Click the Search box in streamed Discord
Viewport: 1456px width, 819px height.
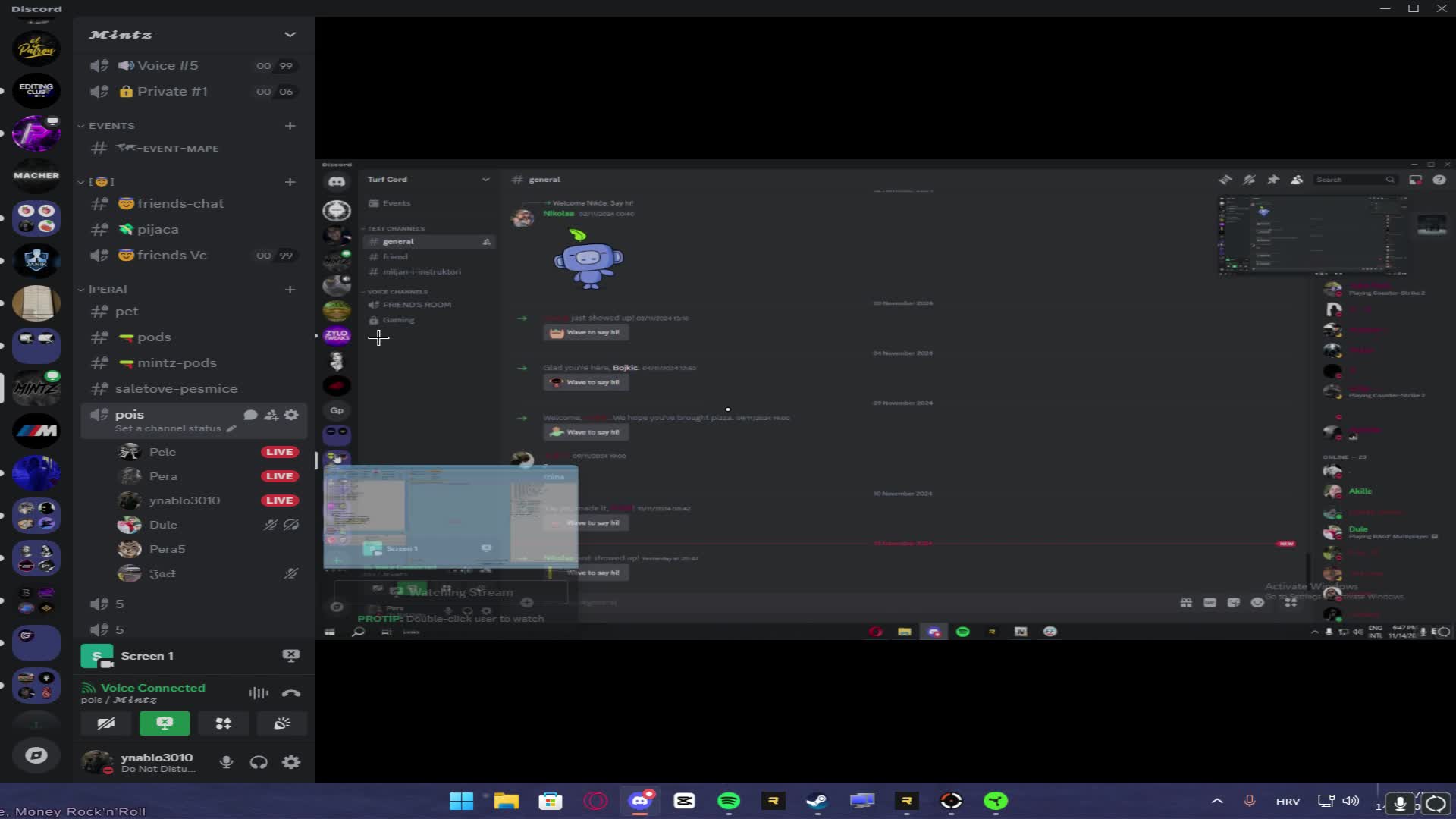coord(1356,180)
